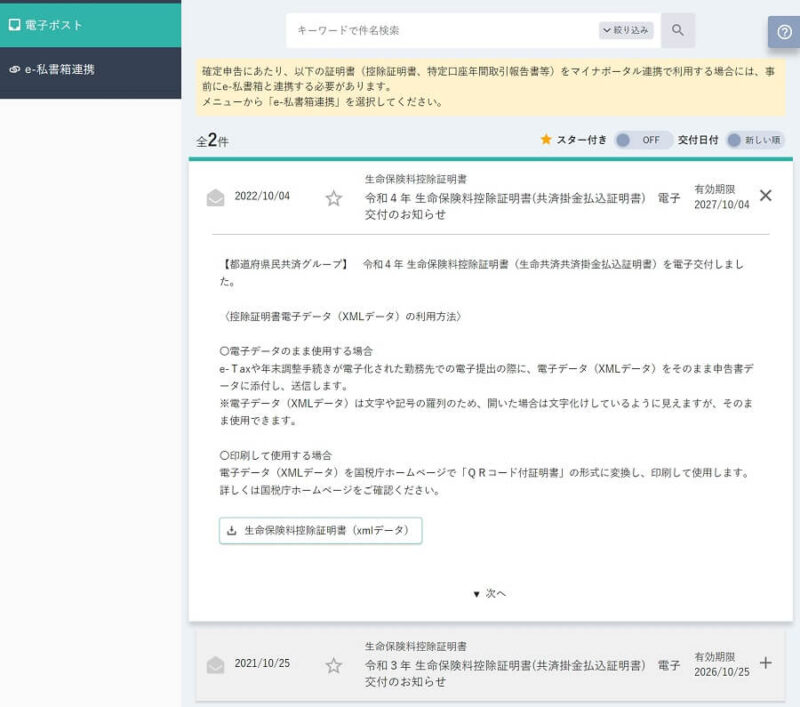The width and height of the screenshot is (800, 707).
Task: Click the 【都道府県民共済グループ】 text
Action: 285,264
